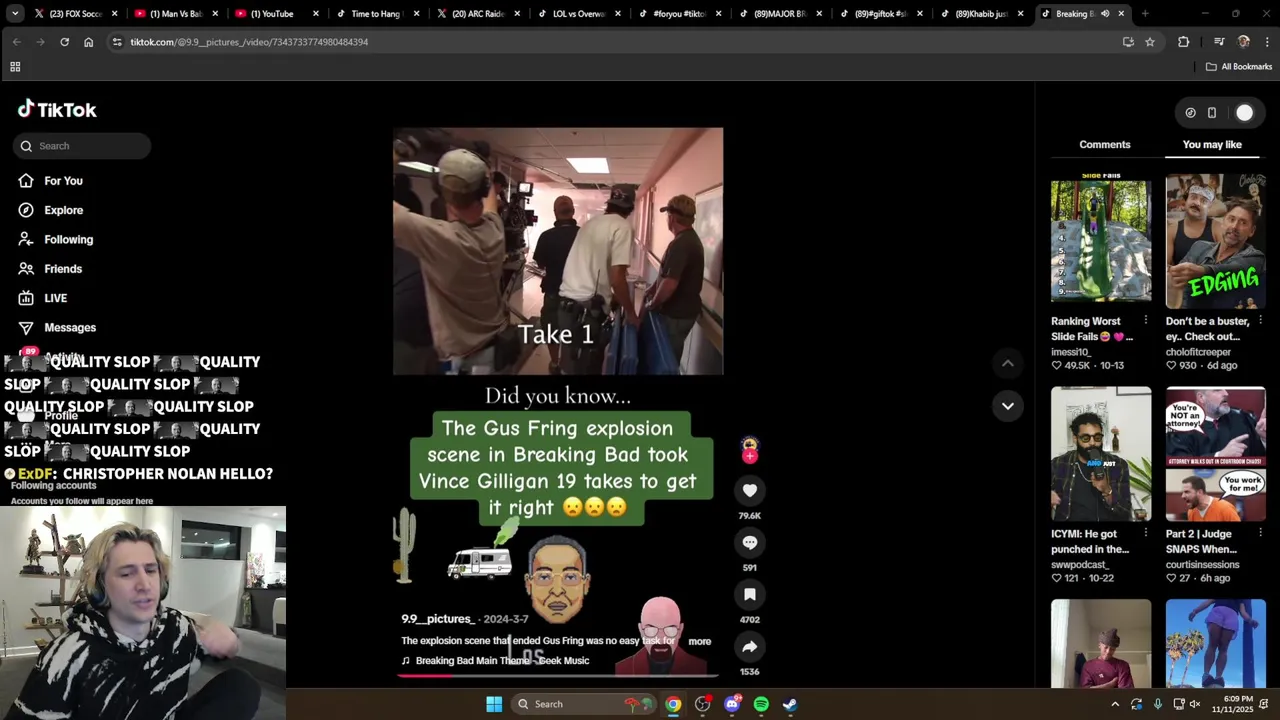The height and width of the screenshot is (720, 1280).
Task: Open the tab search dropdown
Action: [15, 14]
